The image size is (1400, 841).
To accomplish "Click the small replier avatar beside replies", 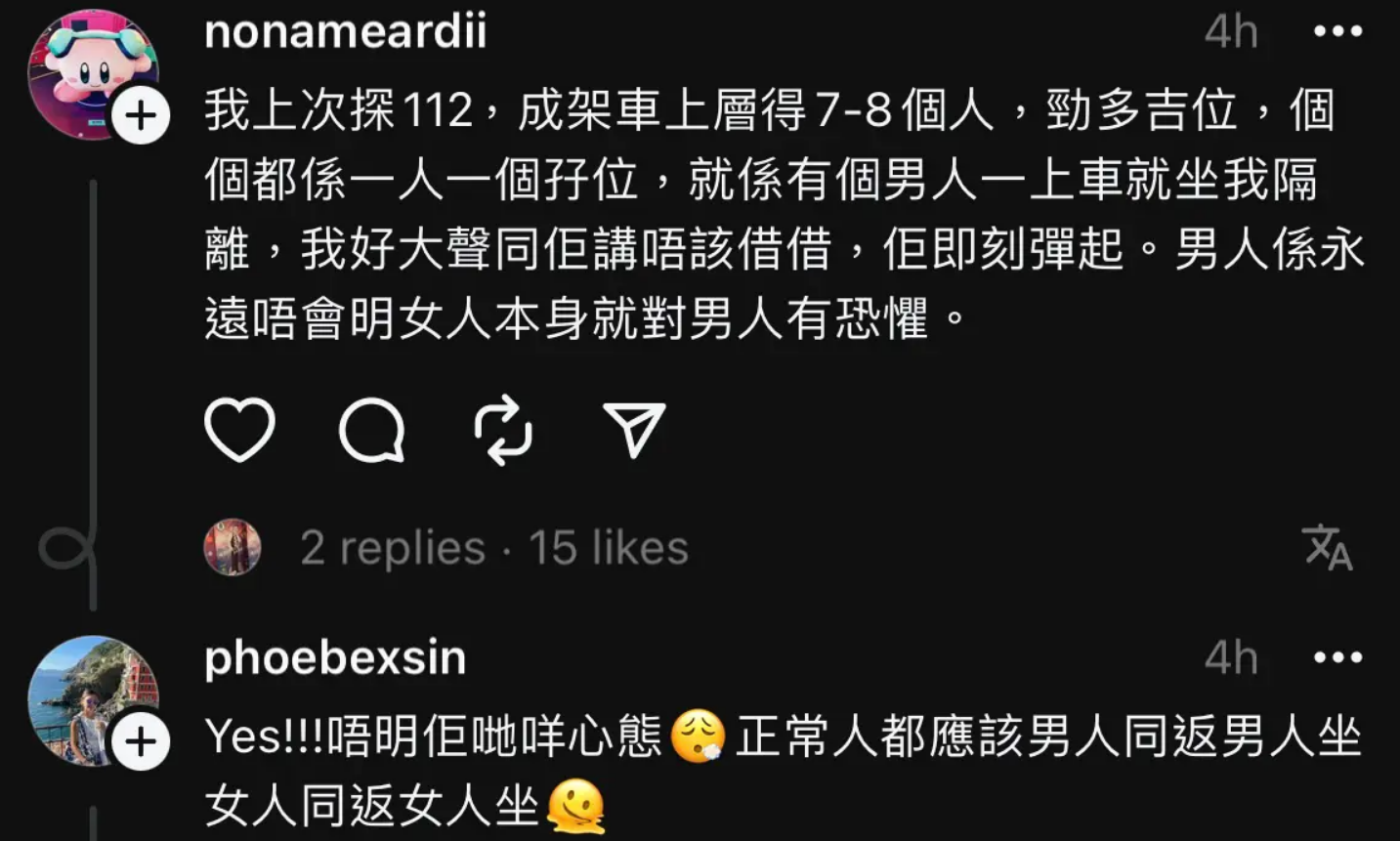I will coord(233,547).
